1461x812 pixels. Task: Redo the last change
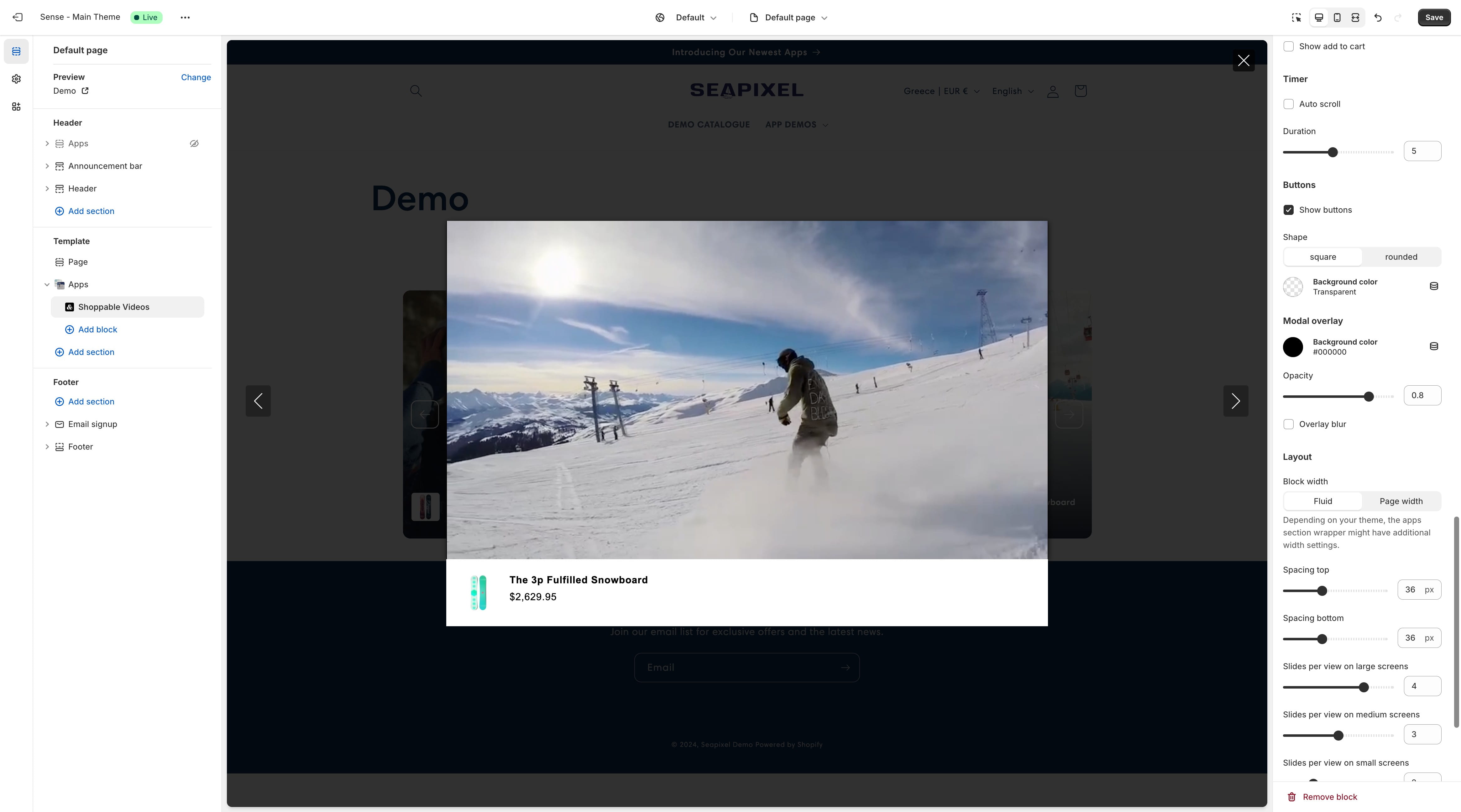tap(1397, 17)
